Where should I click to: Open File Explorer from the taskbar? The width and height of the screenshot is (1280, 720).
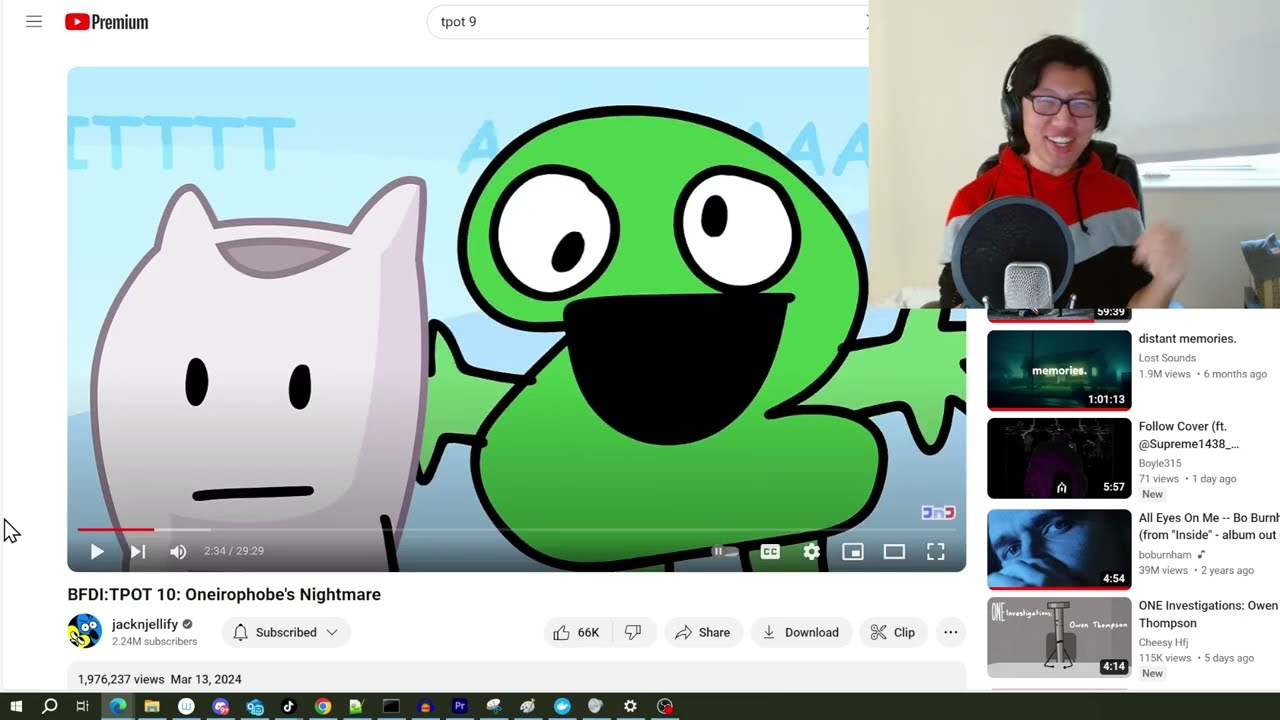pyautogui.click(x=152, y=706)
